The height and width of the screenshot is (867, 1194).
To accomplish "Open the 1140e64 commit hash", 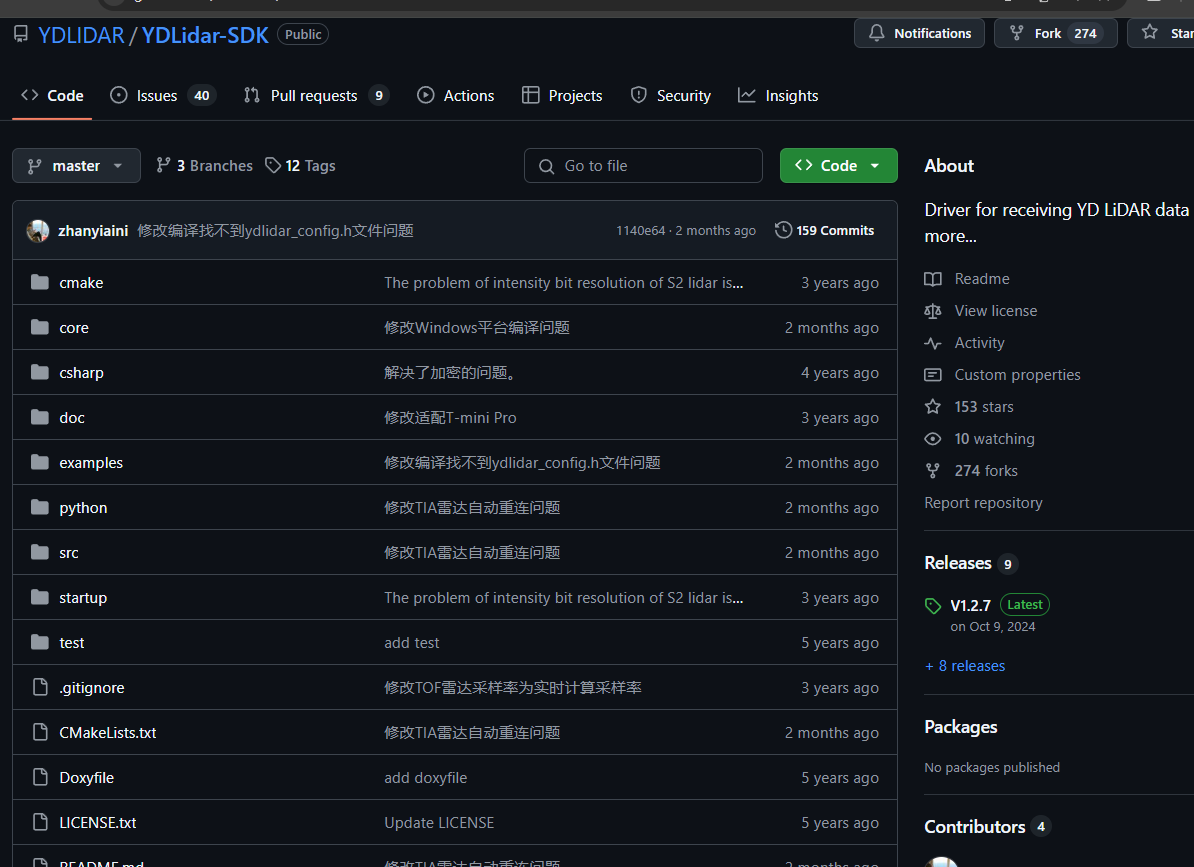I will tap(640, 231).
